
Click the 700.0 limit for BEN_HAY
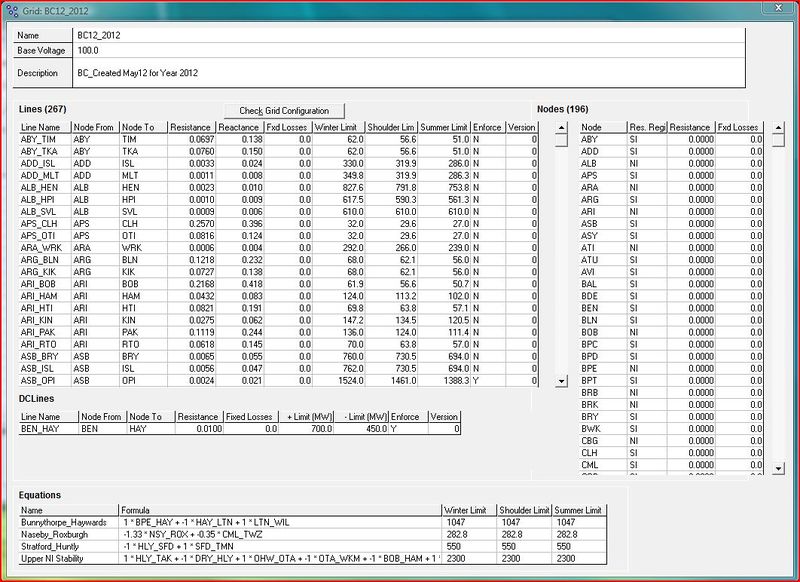(x=307, y=429)
